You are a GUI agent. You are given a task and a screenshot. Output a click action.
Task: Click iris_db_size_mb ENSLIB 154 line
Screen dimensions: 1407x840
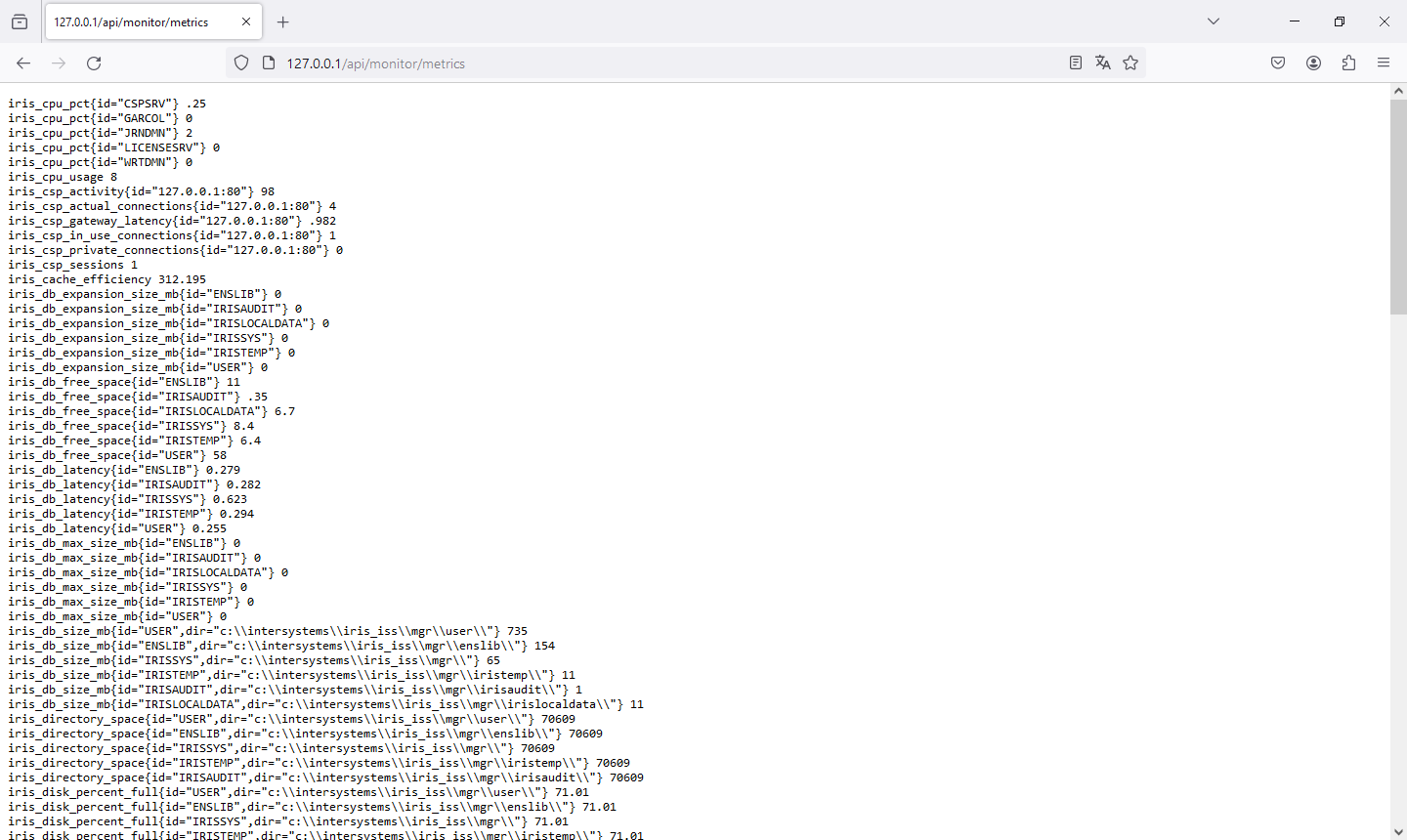coord(281,646)
